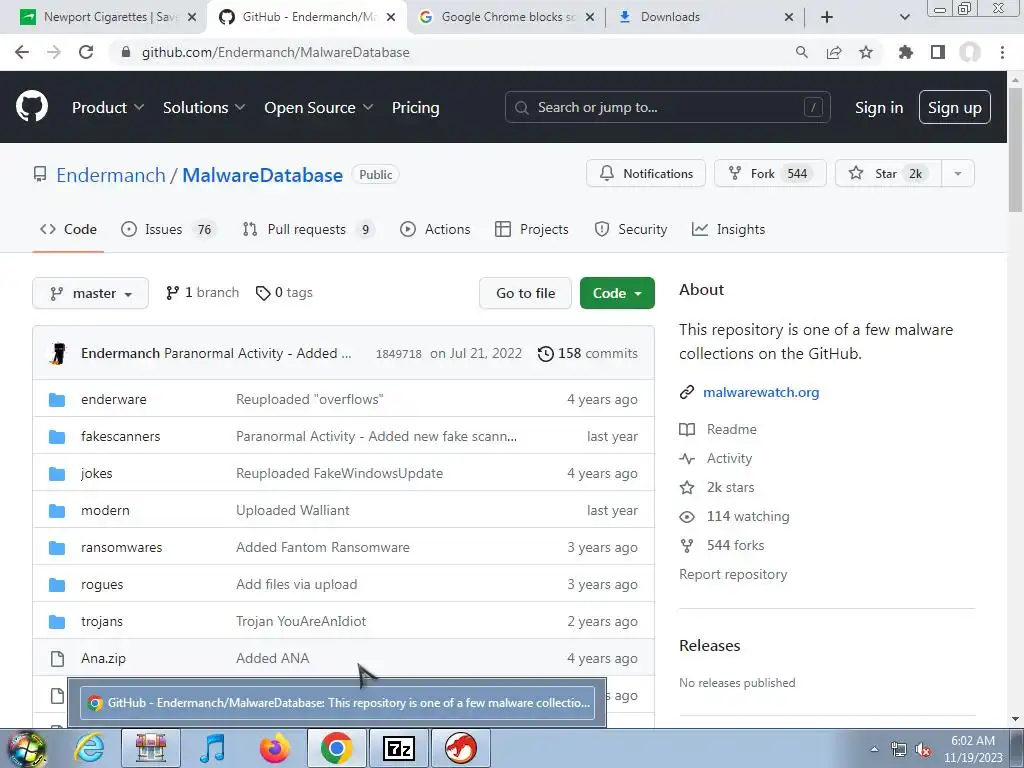The height and width of the screenshot is (768, 1024).
Task: Click the Sign up button
Action: [x=955, y=107]
